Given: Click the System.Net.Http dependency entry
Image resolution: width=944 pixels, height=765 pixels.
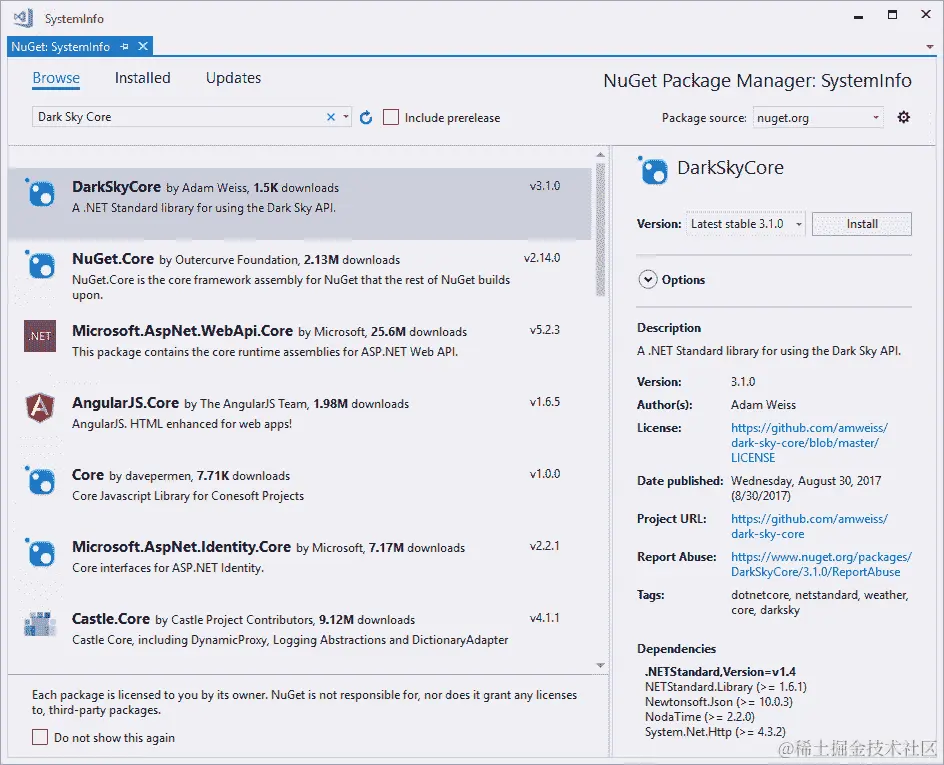Looking at the screenshot, I should tap(715, 732).
